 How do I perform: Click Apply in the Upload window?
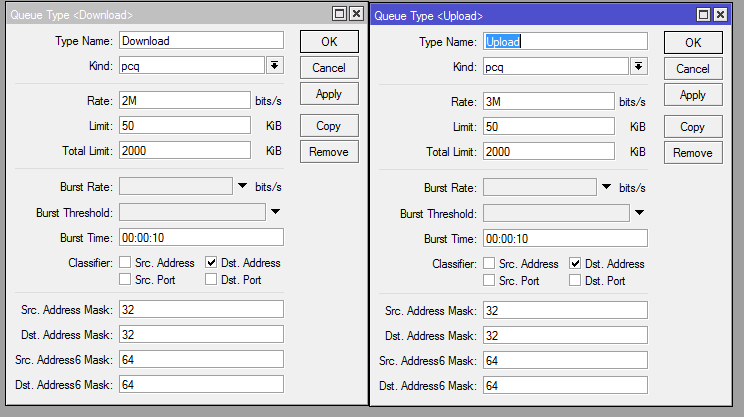click(693, 95)
